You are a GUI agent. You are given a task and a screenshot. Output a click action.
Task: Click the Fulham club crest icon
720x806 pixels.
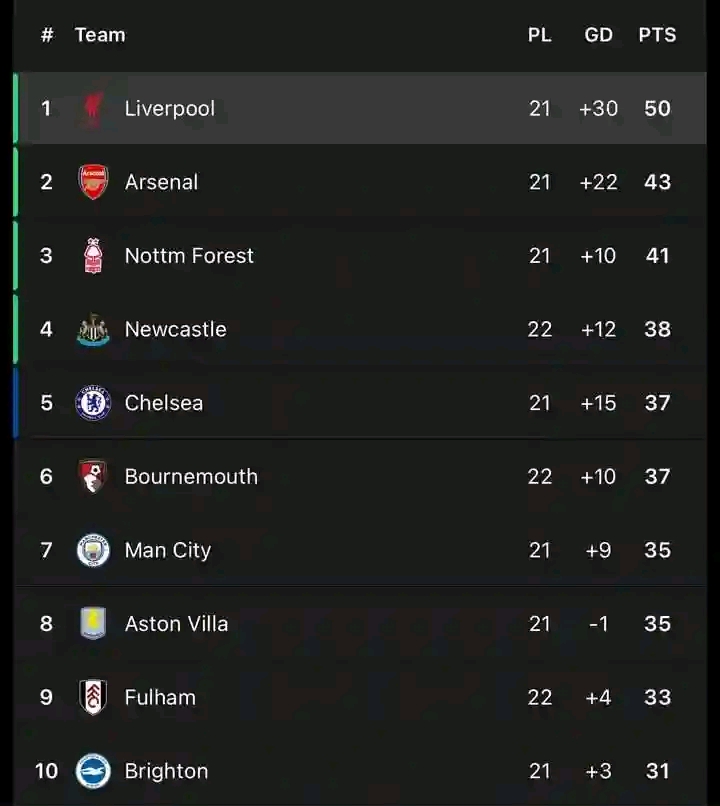click(93, 697)
